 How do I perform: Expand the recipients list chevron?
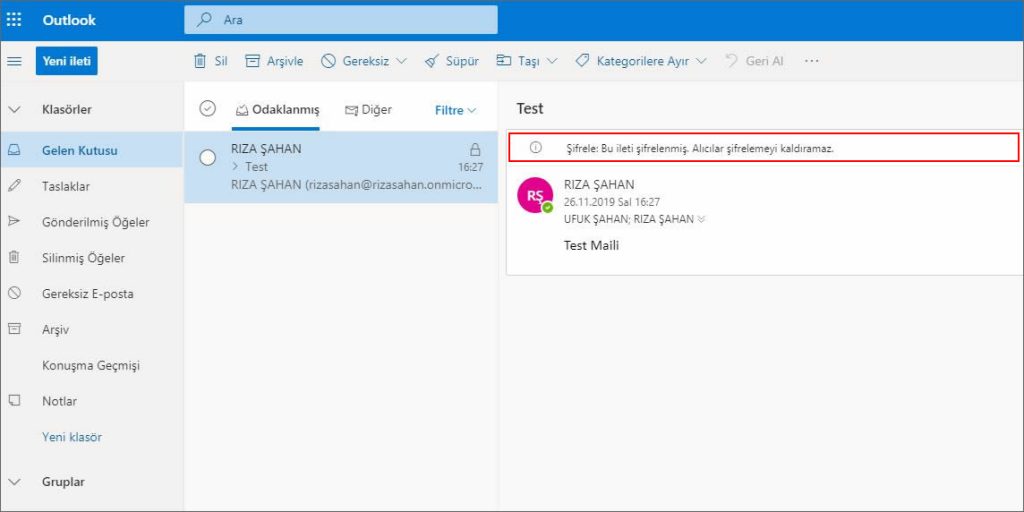pyautogui.click(x=701, y=220)
